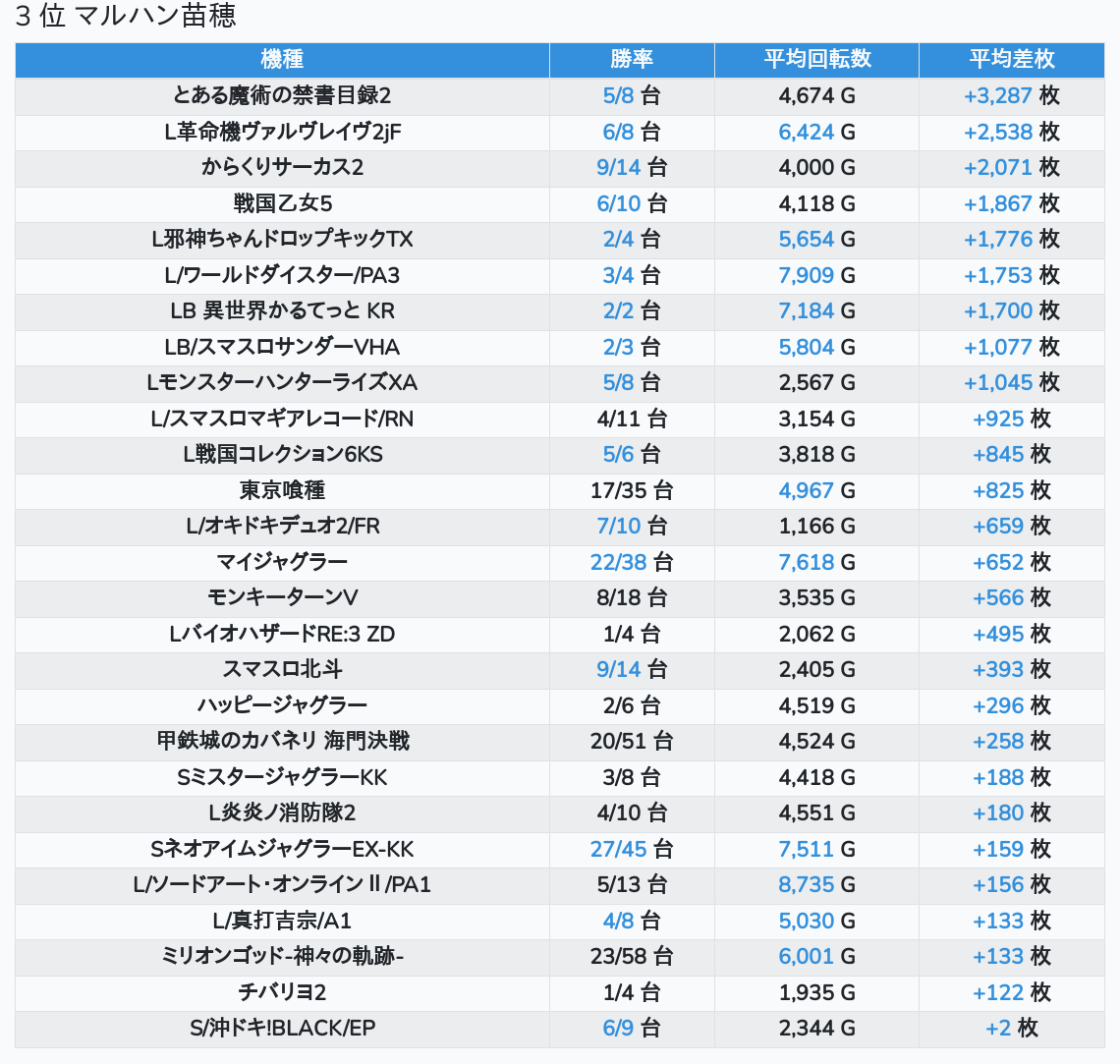The height and width of the screenshot is (1064, 1120).
Task: Click the 2/2 台 win rate cell
Action: click(x=632, y=311)
